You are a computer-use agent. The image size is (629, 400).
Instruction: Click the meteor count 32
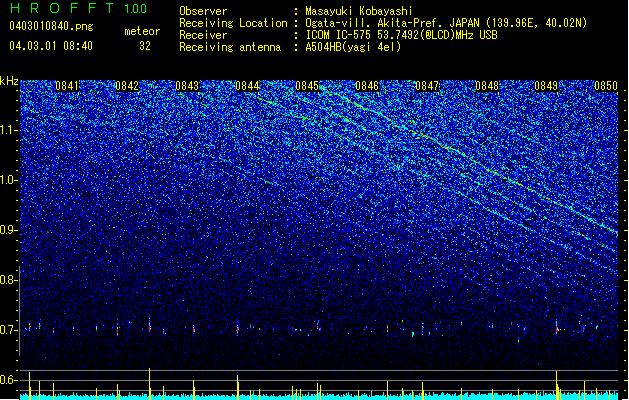point(145,46)
